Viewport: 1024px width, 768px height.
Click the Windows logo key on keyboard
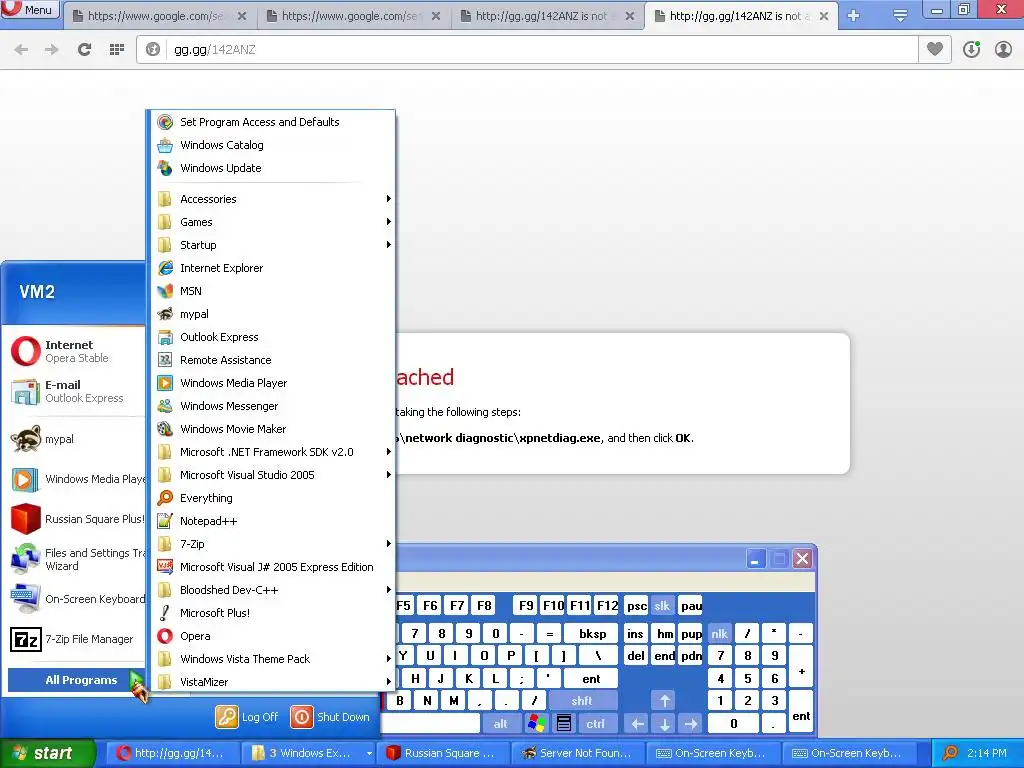point(536,724)
